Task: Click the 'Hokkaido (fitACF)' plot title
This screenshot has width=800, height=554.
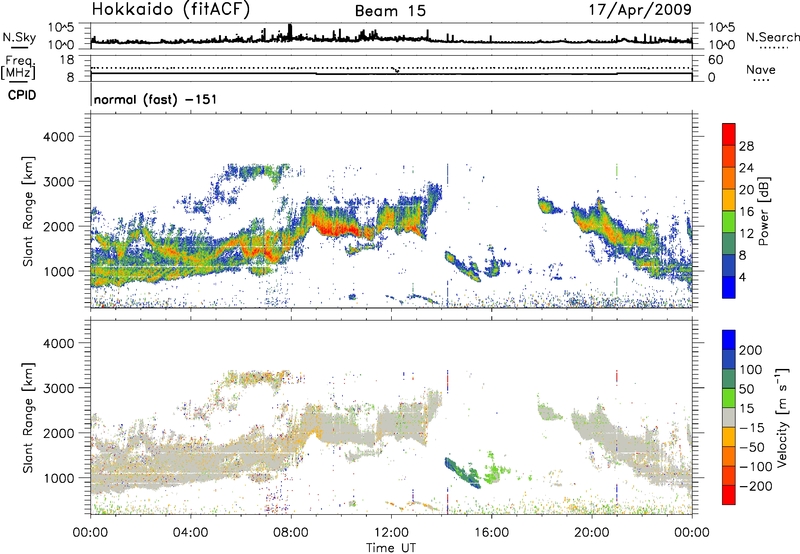Action: 171,9
